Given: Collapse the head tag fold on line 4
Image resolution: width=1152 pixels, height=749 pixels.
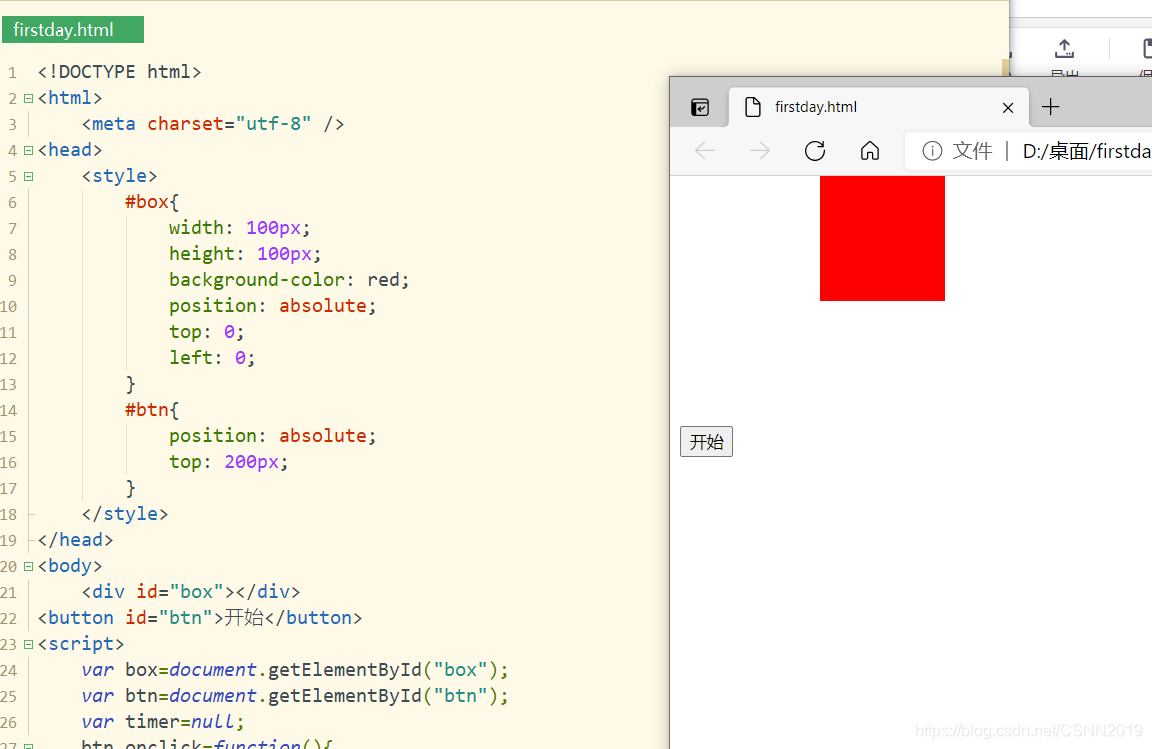Looking at the screenshot, I should (29, 151).
